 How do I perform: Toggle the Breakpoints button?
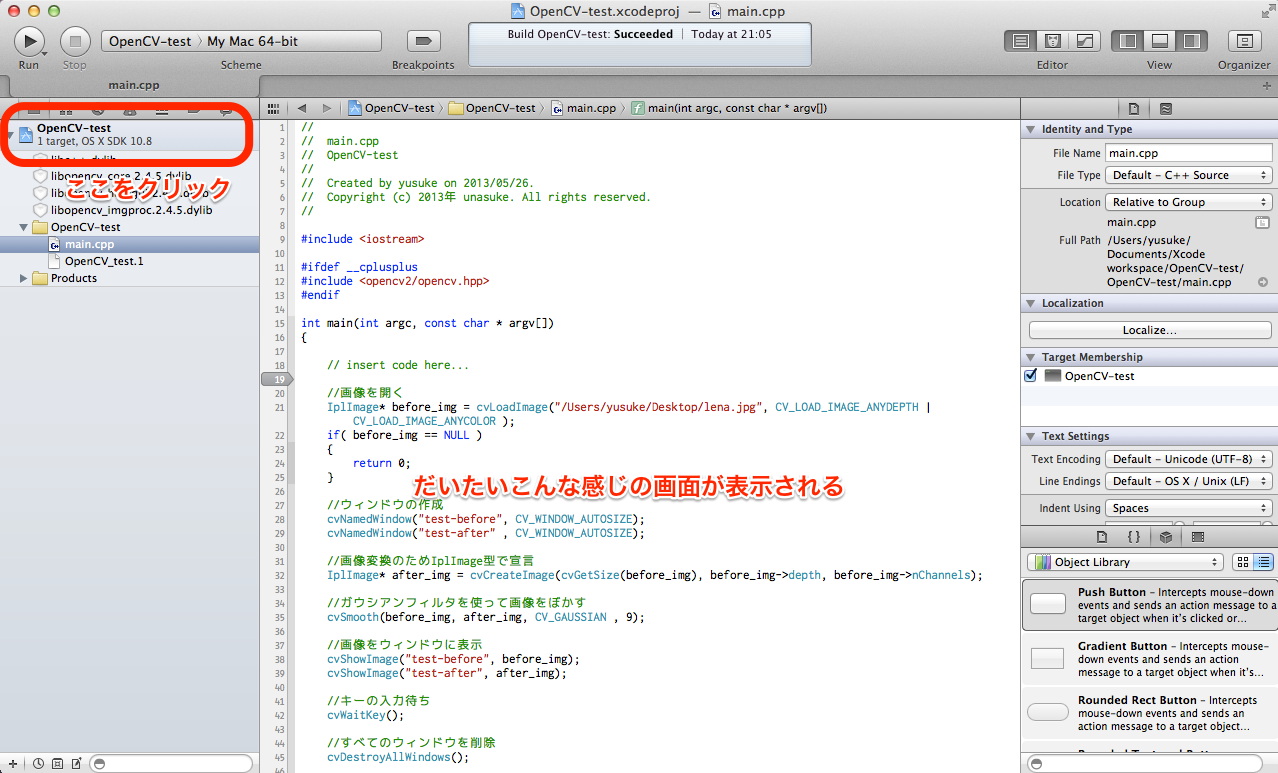(423, 41)
